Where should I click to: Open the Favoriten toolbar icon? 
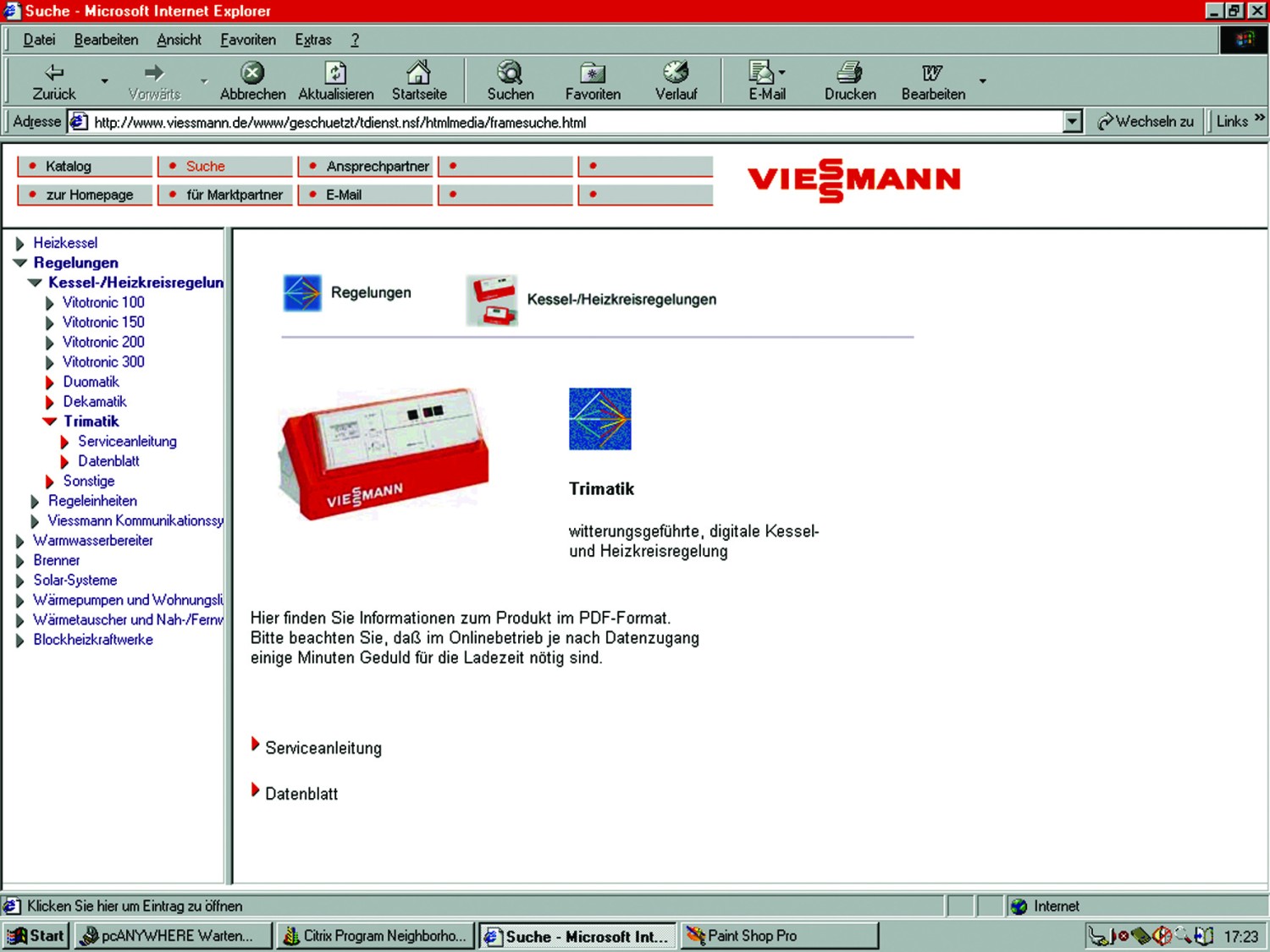click(x=593, y=73)
